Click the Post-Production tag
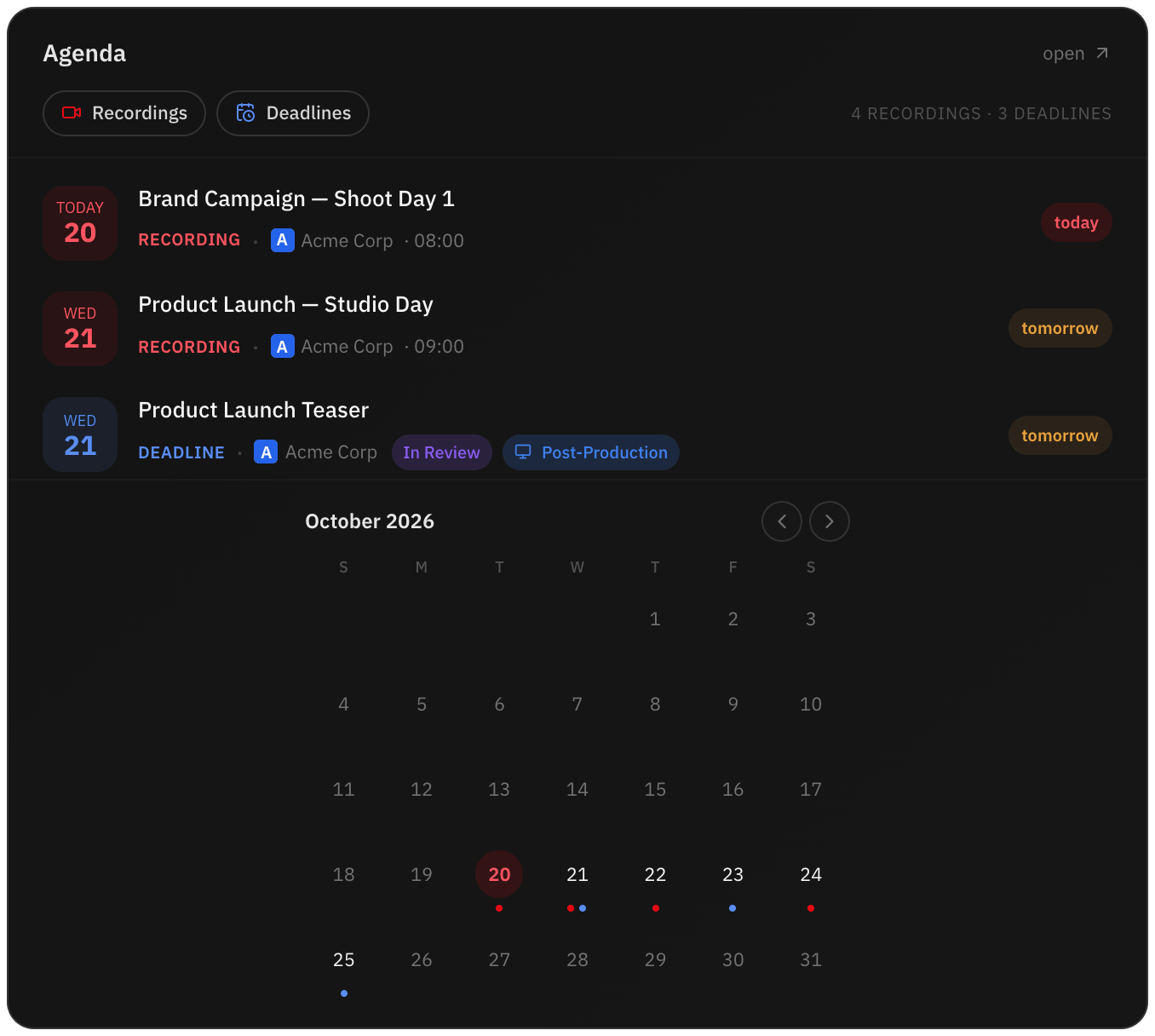1155x1036 pixels. click(591, 452)
